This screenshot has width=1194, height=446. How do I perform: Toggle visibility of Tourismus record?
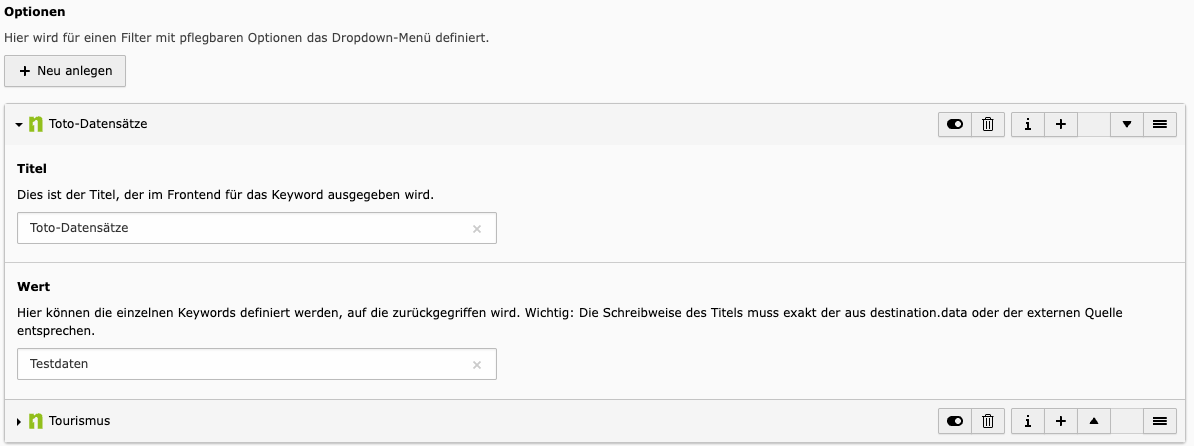pyautogui.click(x=955, y=422)
